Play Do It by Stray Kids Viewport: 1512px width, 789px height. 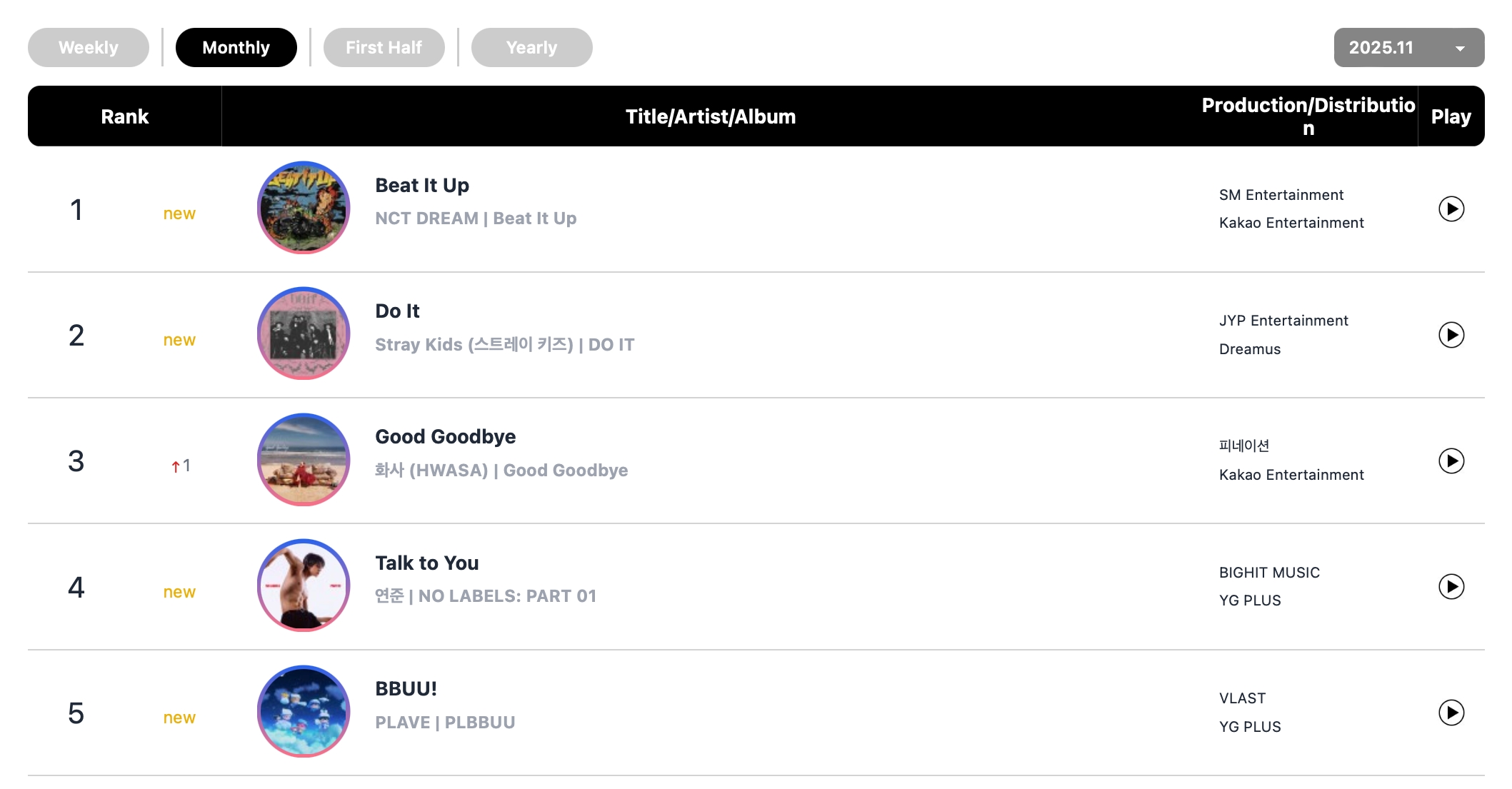1451,335
